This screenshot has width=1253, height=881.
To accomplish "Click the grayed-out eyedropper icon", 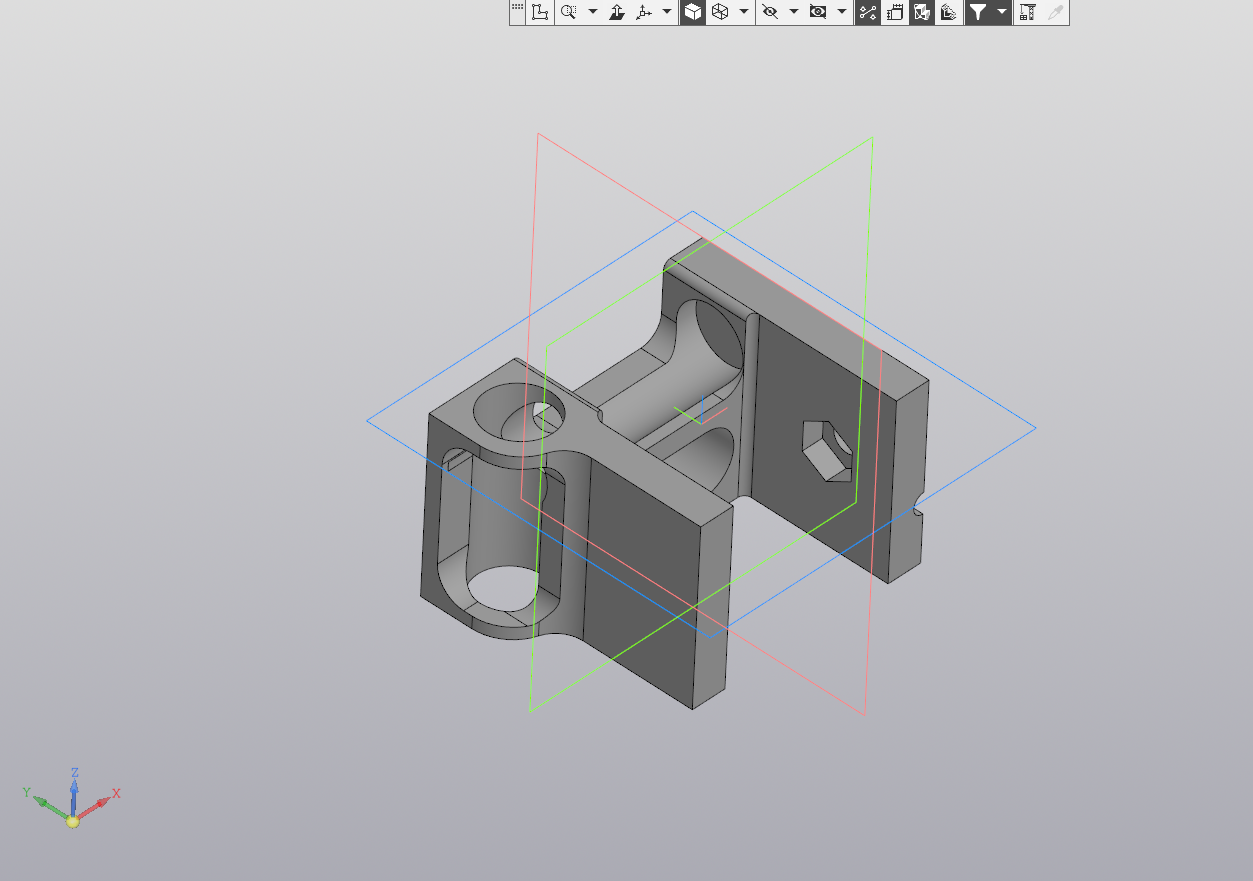I will click(x=1054, y=12).
